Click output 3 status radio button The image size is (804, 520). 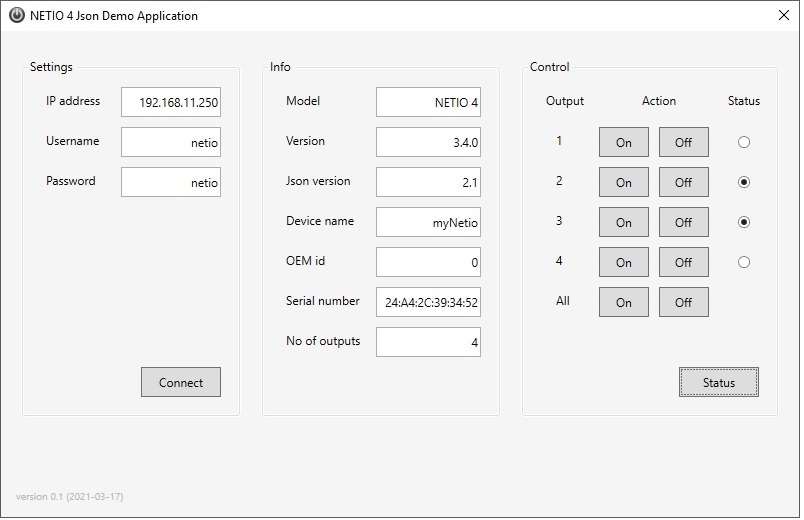point(743,222)
